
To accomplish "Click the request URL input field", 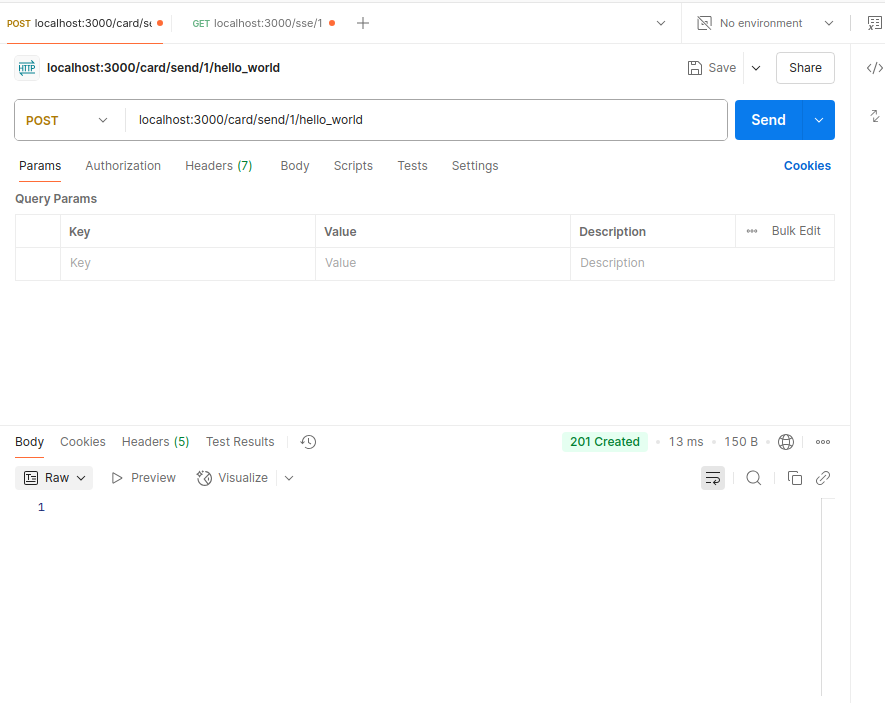I will click(426, 120).
